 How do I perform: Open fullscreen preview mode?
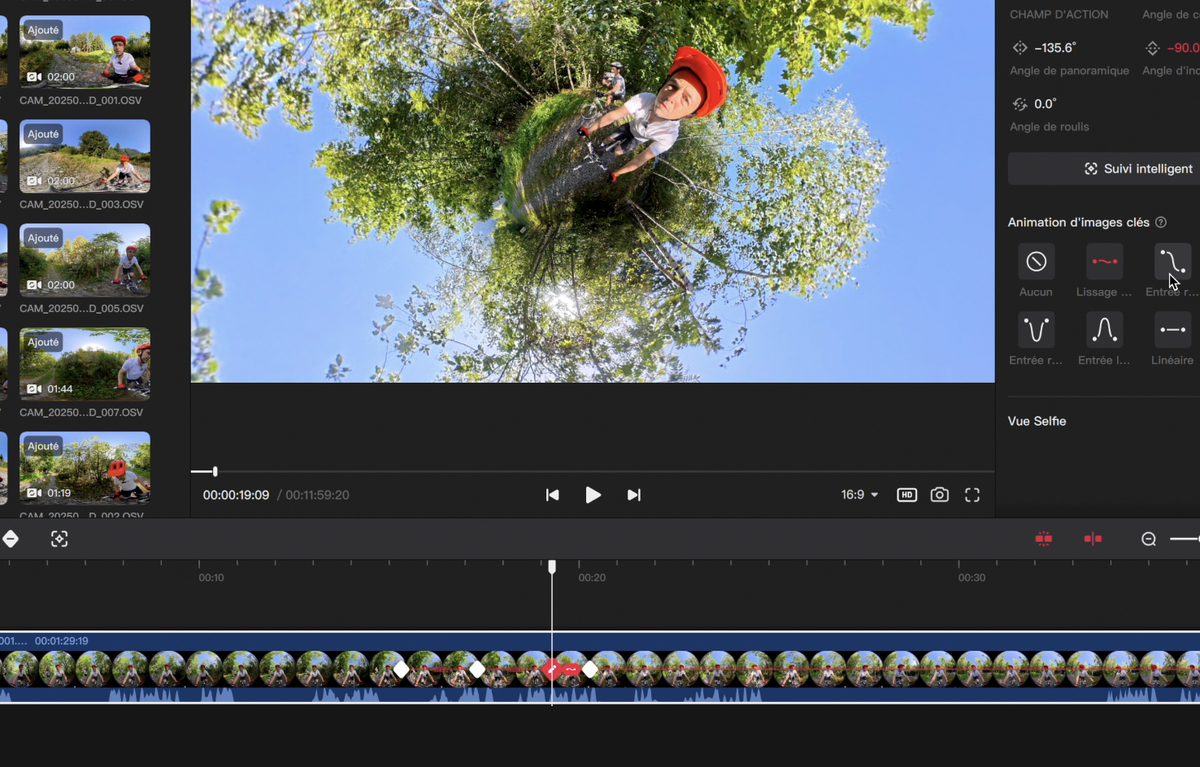pos(973,494)
